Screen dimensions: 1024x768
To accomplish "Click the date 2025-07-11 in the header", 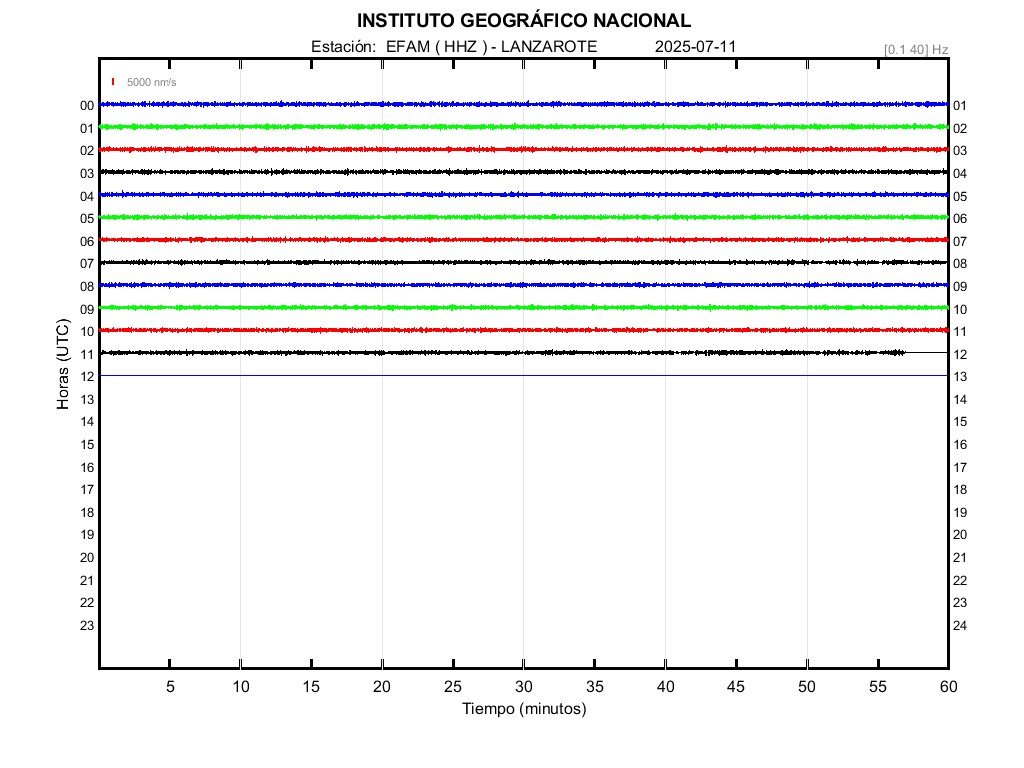I will click(696, 47).
